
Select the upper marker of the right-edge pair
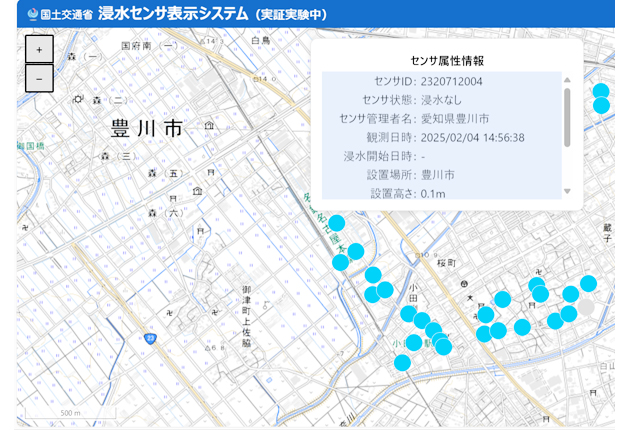[x=601, y=91]
